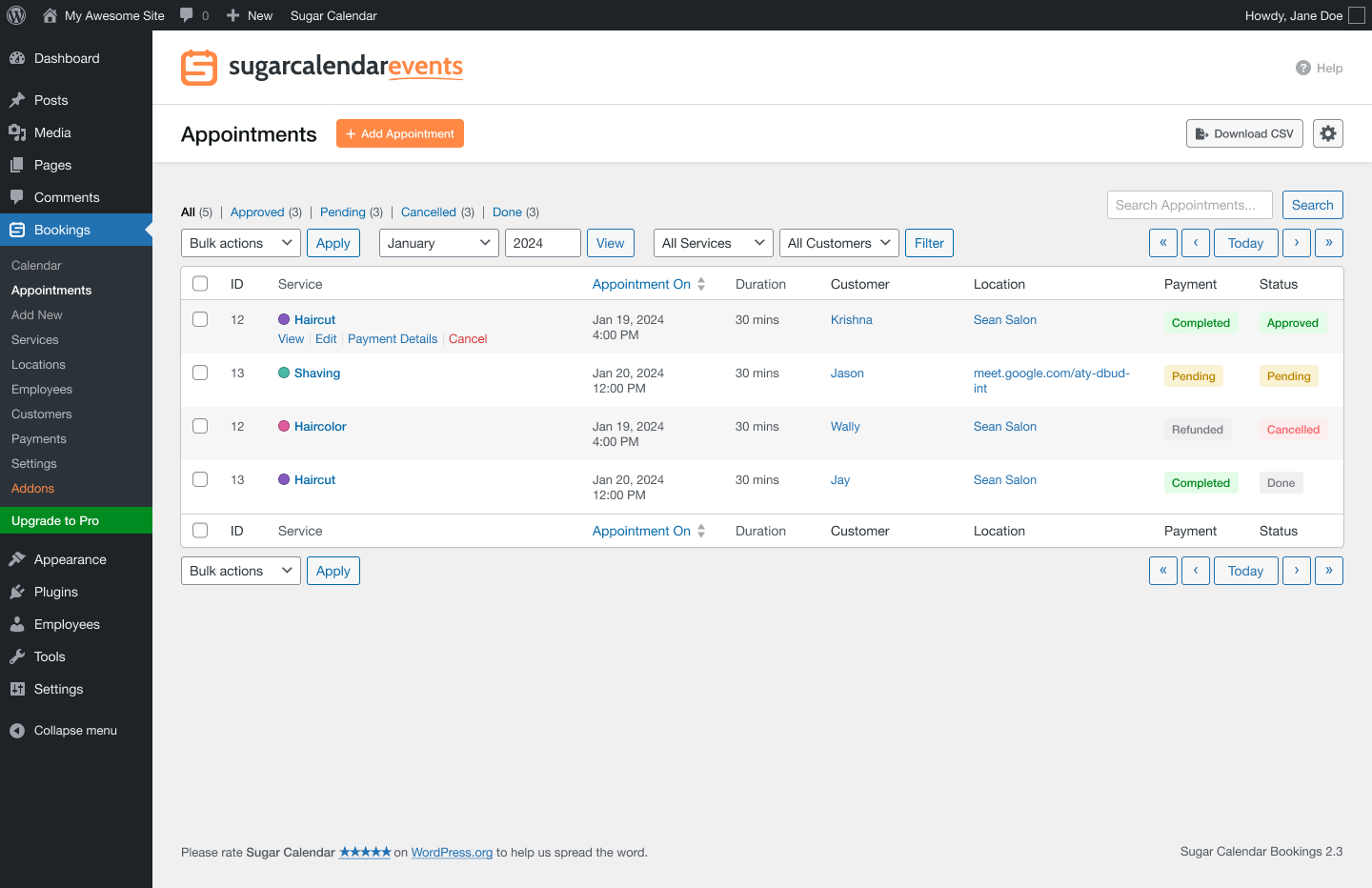Click the Download CSV icon button

tap(1244, 132)
